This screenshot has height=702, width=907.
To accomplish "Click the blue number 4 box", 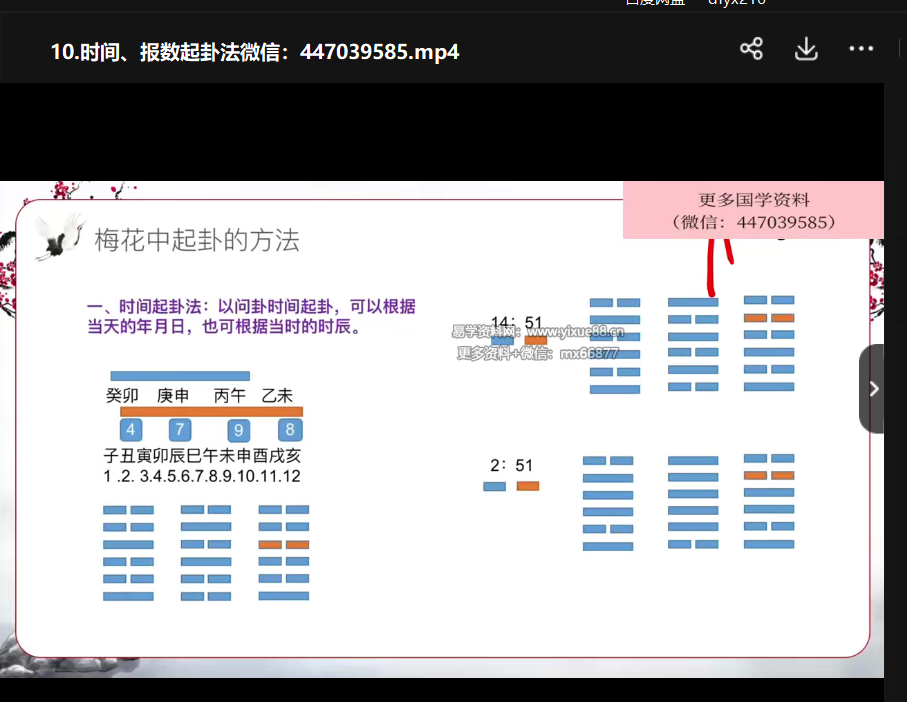I will tap(130, 430).
